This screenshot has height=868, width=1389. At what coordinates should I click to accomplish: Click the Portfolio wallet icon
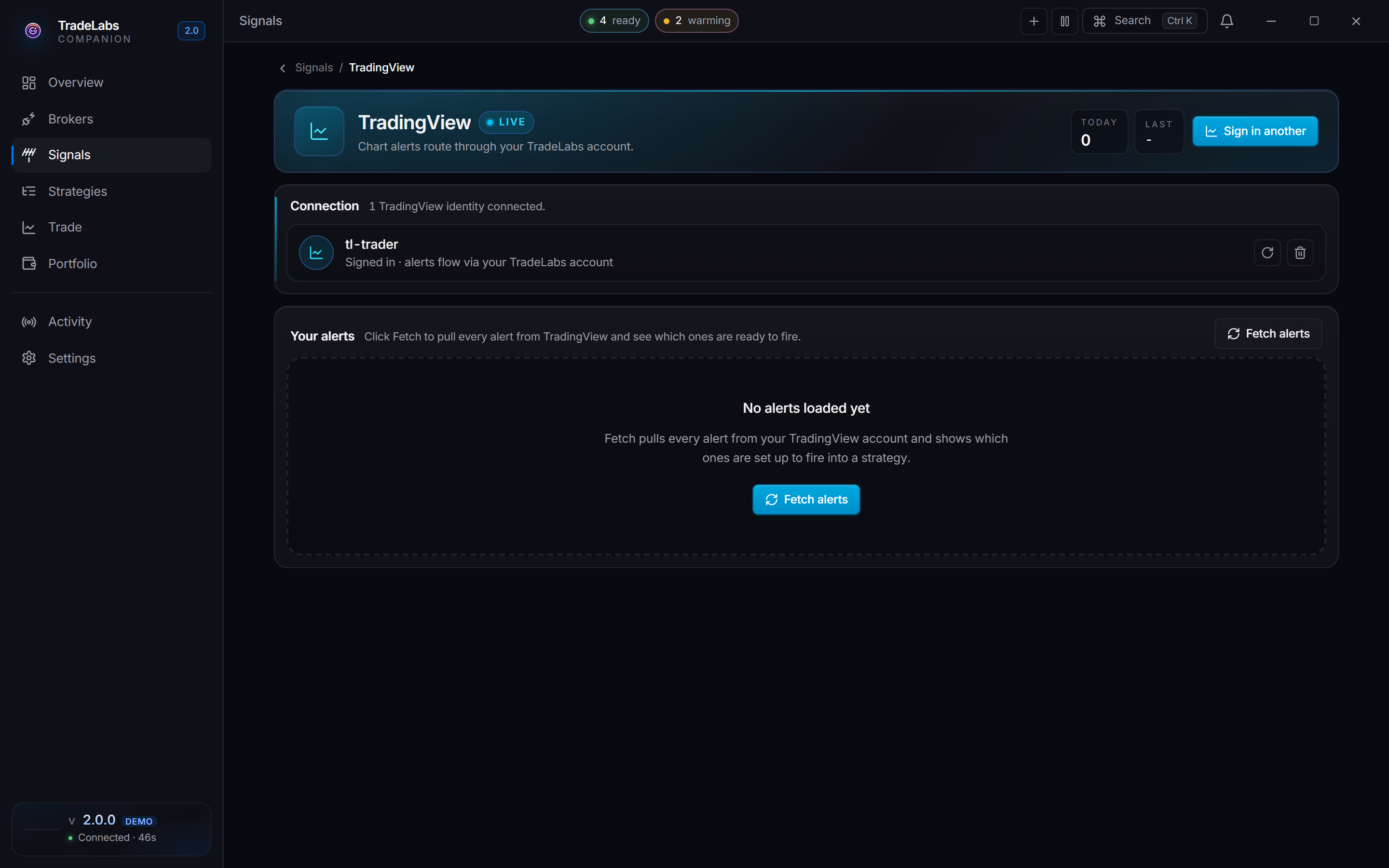(29, 263)
